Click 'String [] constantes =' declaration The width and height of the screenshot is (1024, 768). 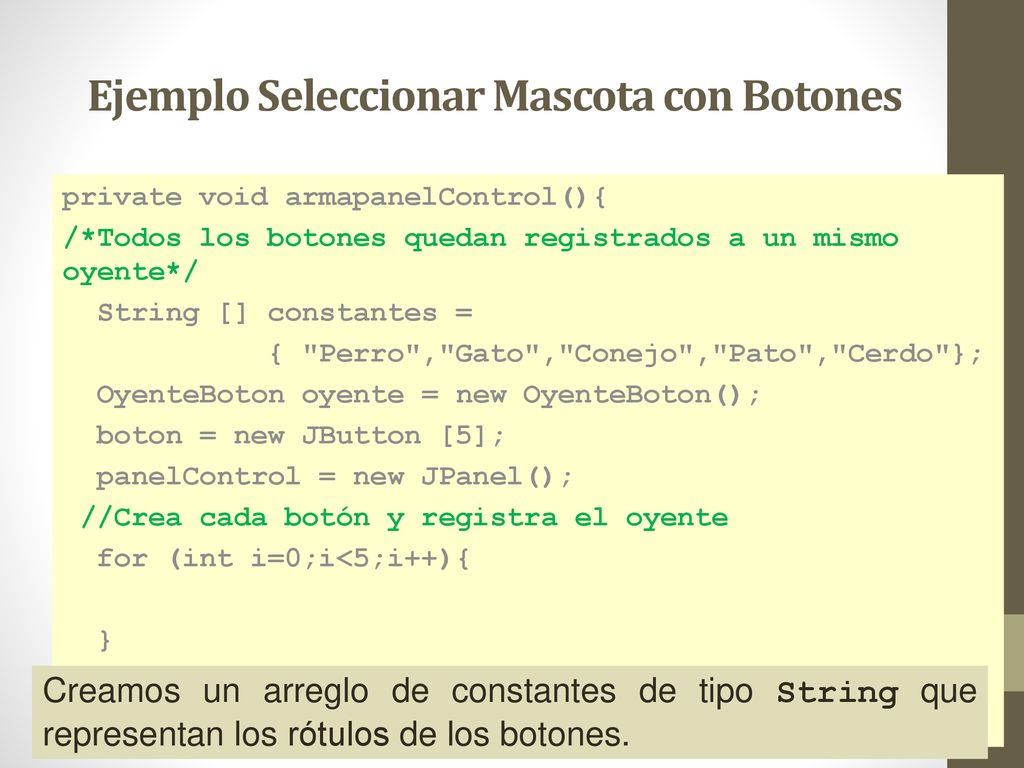[285, 313]
